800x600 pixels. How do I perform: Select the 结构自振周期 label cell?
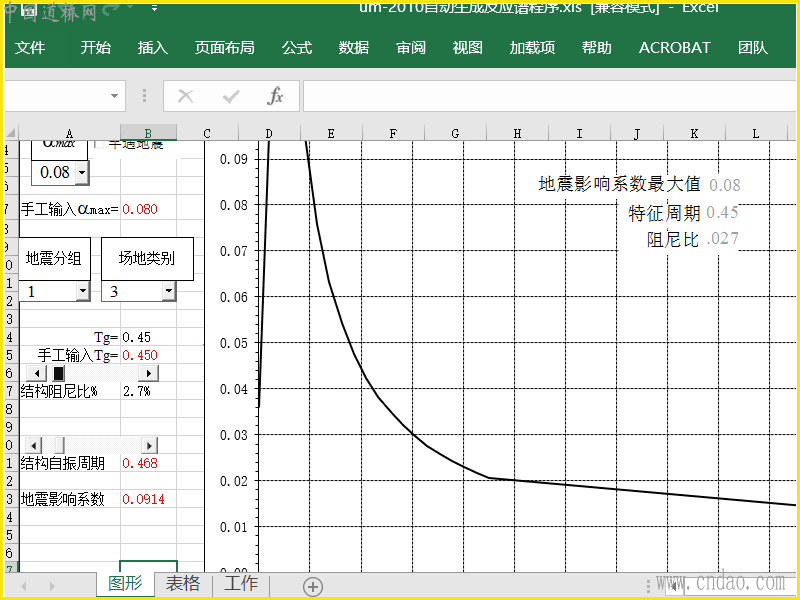coord(69,463)
